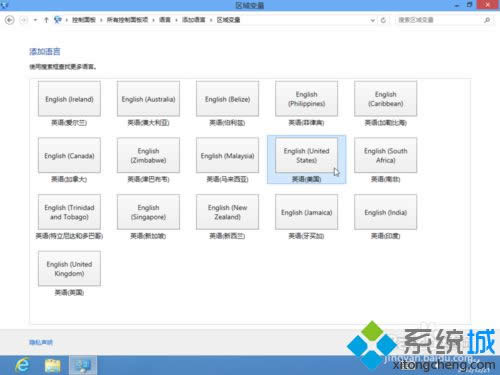
Task: Open the privacy statement link at bottom
Action: tap(41, 342)
